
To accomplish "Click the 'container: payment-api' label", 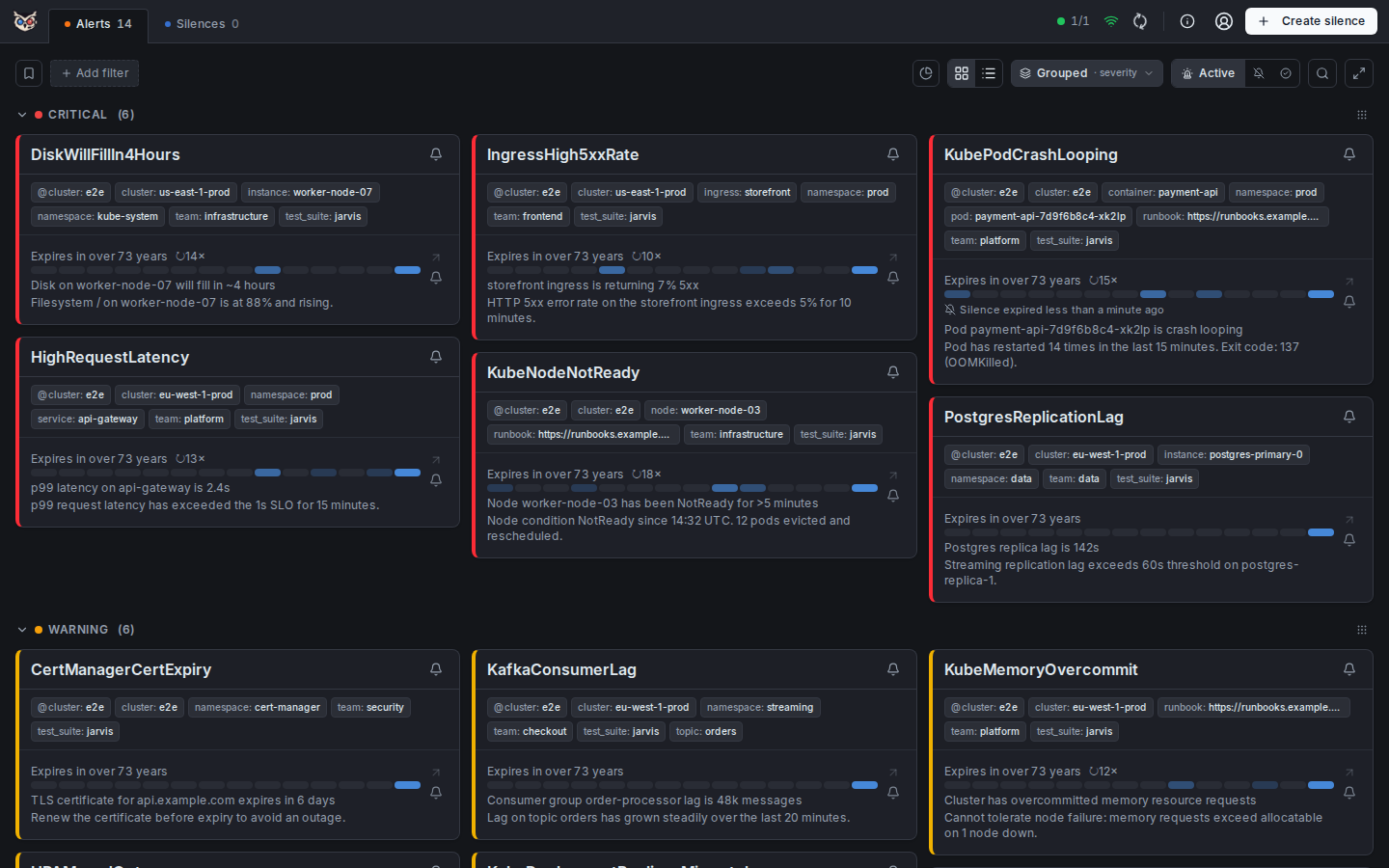I will [x=1162, y=193].
